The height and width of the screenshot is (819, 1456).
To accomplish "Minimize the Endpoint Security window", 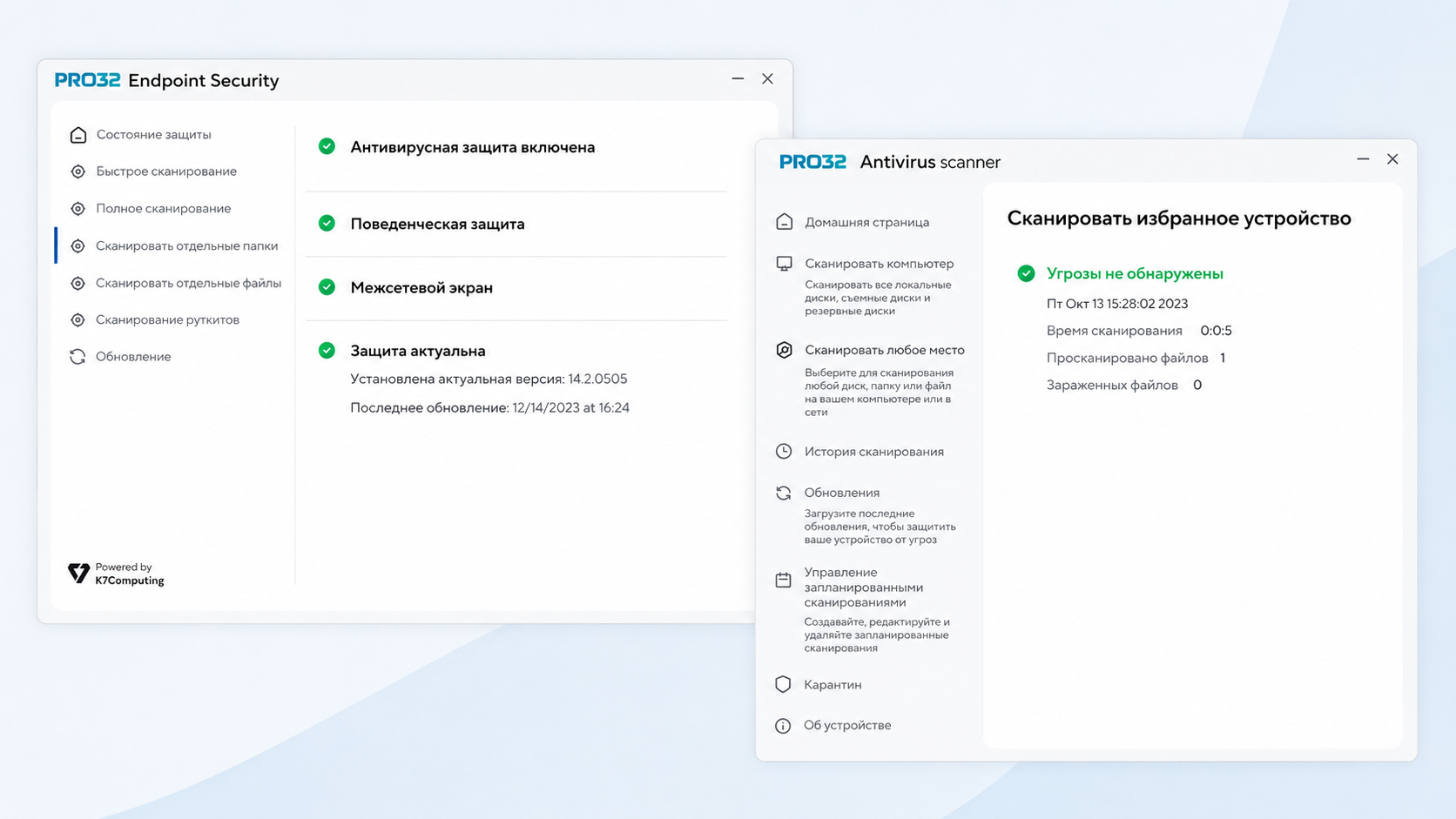I will [738, 78].
